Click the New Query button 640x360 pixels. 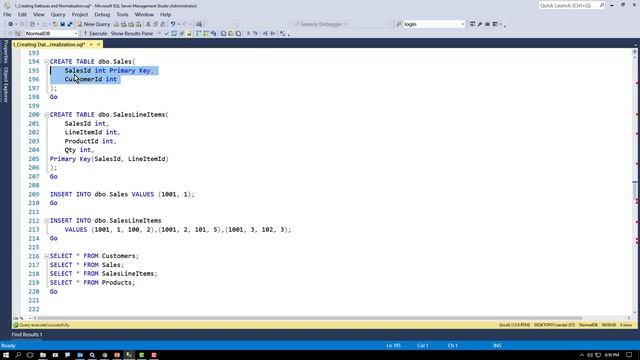point(93,24)
